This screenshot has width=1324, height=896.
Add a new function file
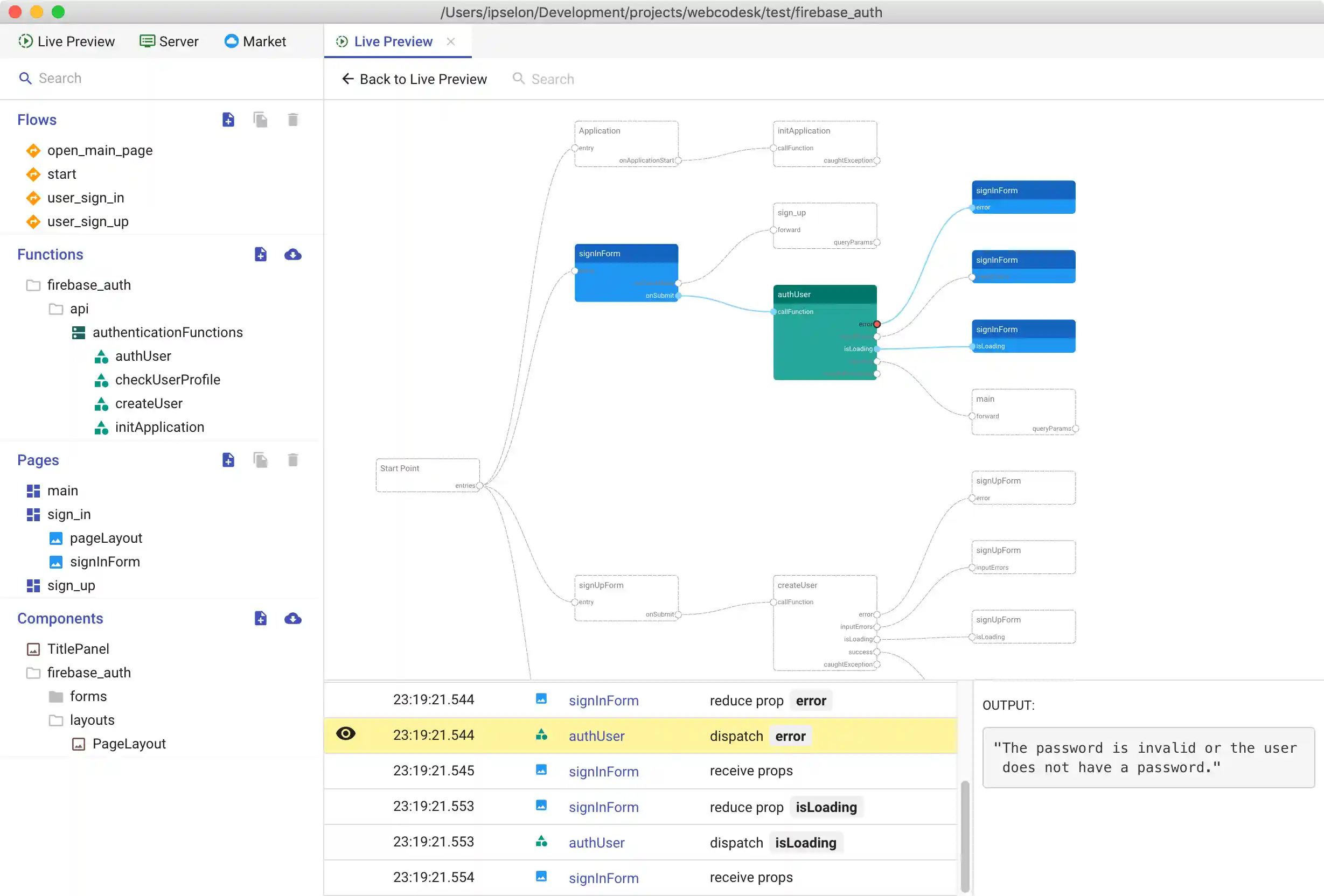coord(260,255)
